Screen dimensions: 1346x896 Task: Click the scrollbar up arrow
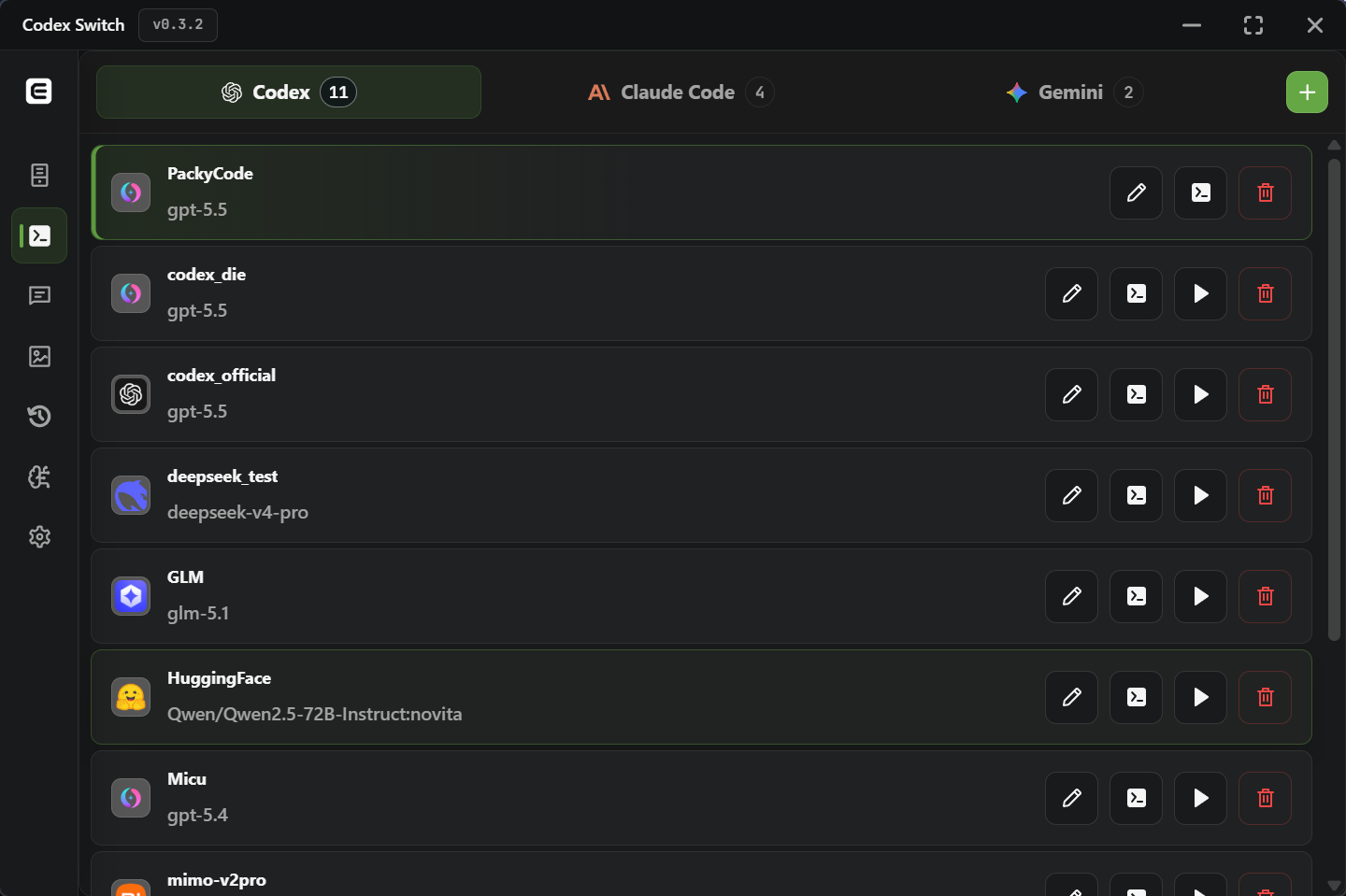coord(1334,145)
